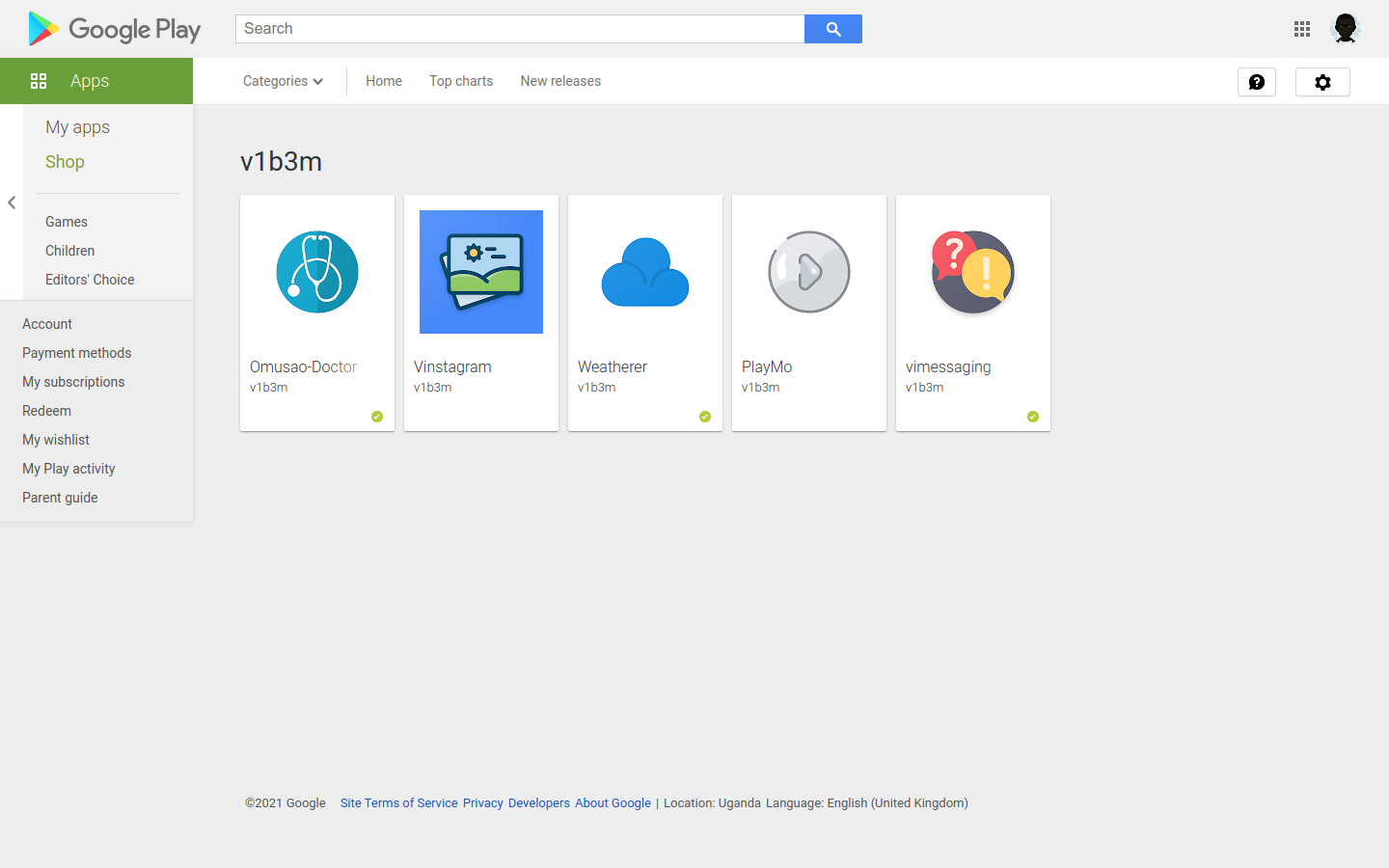Open the Weatherer cloud icon
The width and height of the screenshot is (1389, 868).
click(645, 272)
